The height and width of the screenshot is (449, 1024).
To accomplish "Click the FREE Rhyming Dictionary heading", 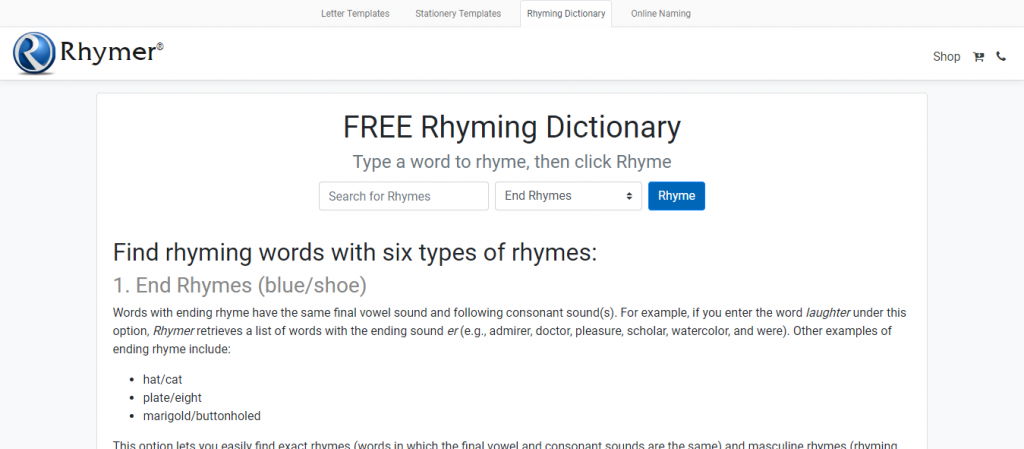I will [x=512, y=127].
